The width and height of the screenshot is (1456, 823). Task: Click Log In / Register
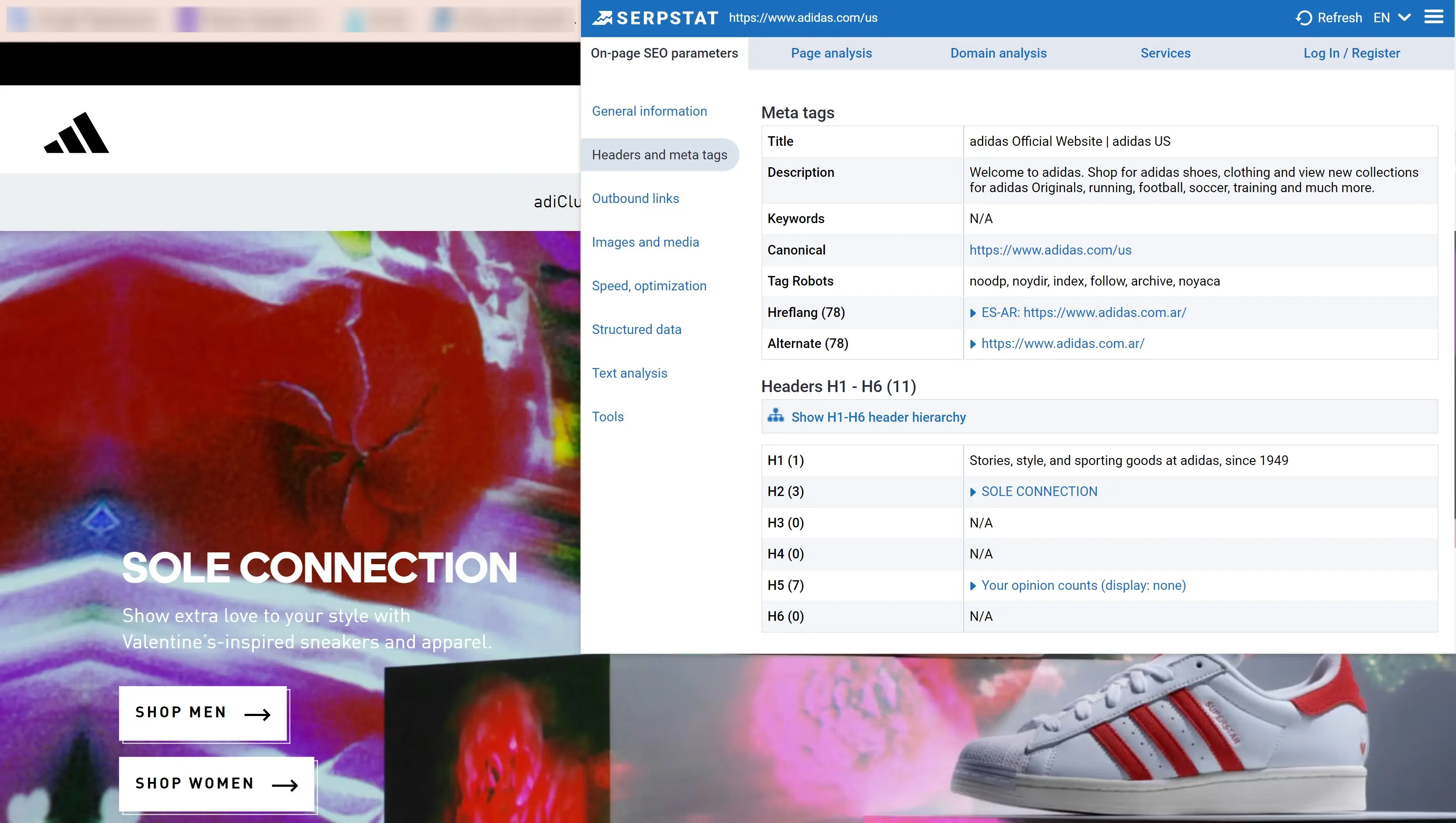(1352, 53)
